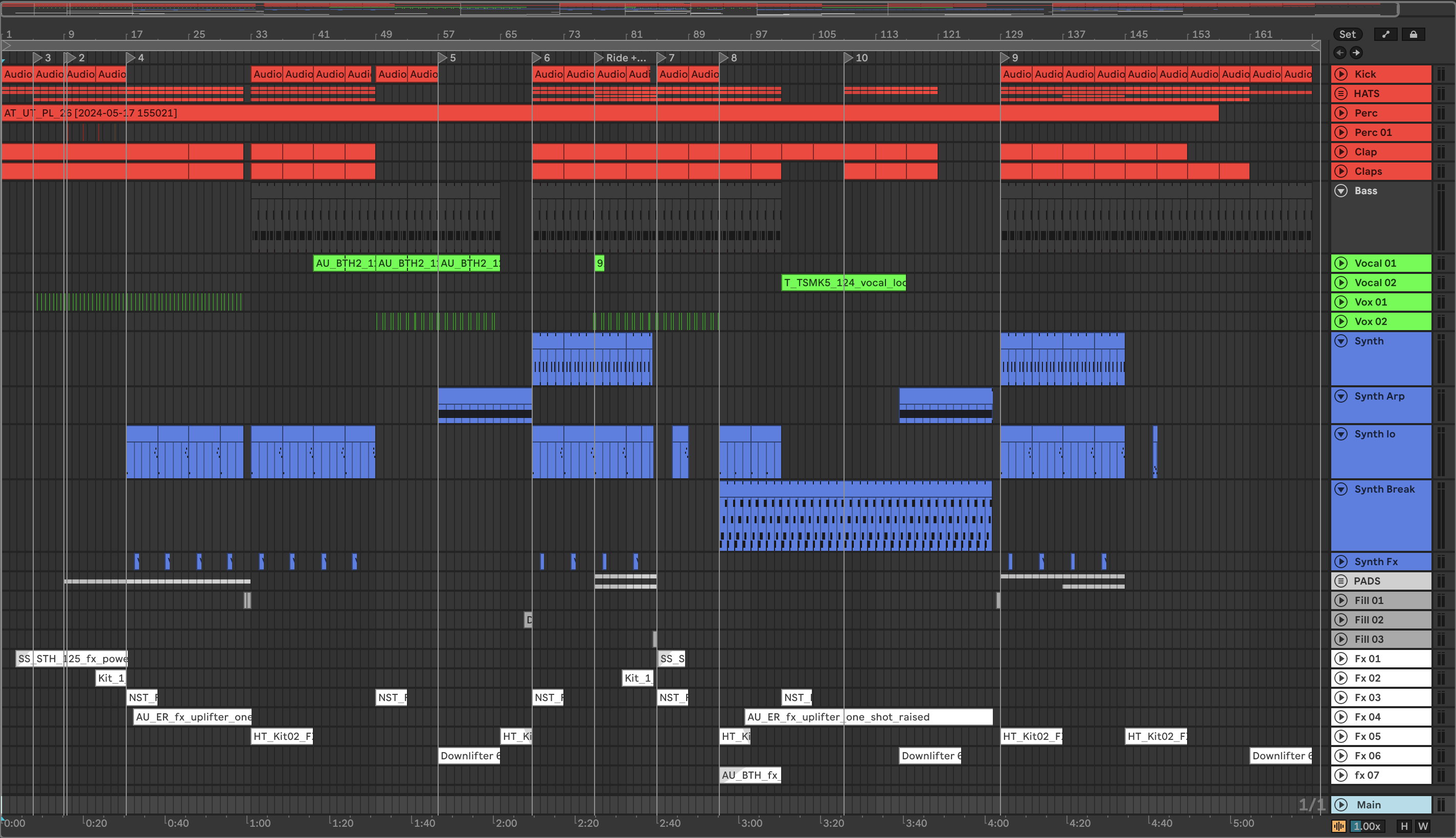Click the round arrow icon on Vox 02

click(1341, 322)
